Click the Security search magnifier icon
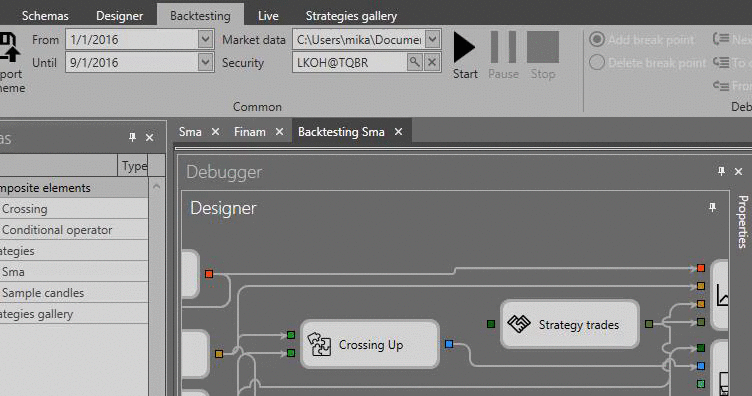Image resolution: width=752 pixels, height=396 pixels. click(x=414, y=62)
